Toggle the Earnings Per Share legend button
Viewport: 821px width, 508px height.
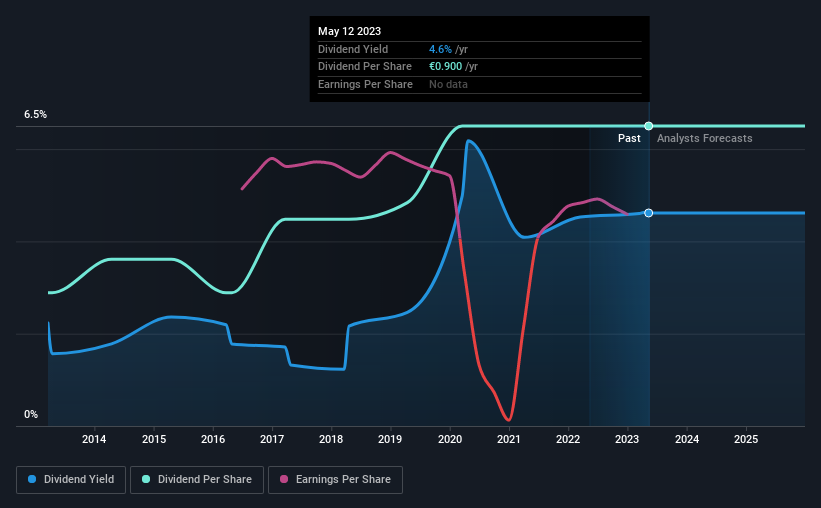335,480
